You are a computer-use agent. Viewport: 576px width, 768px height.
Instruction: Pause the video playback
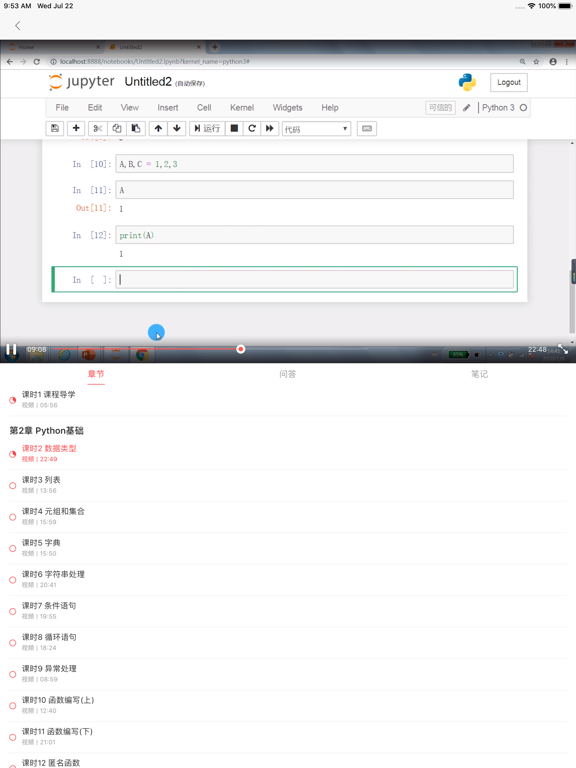(11, 349)
